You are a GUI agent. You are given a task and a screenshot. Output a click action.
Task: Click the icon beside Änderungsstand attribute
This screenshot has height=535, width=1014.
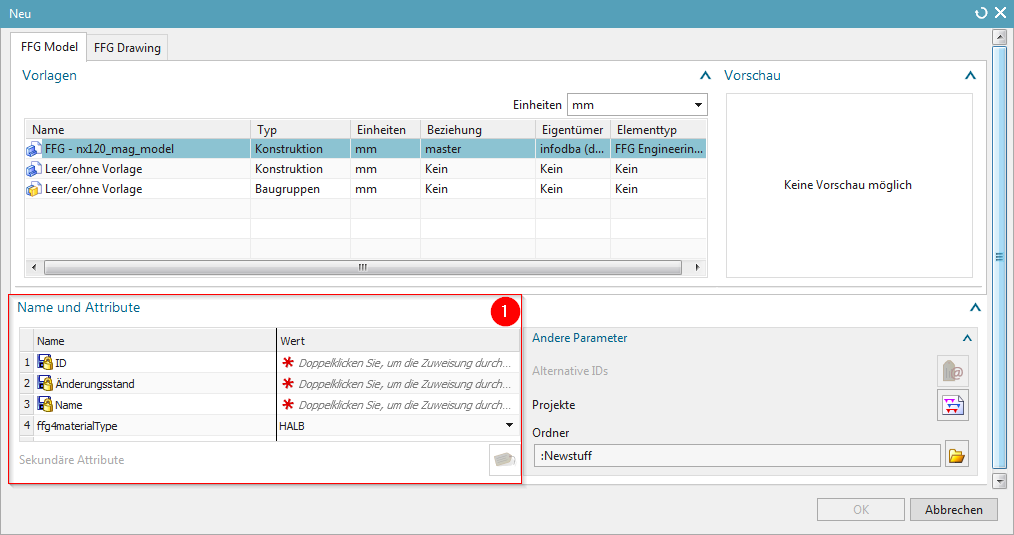[x=45, y=384]
